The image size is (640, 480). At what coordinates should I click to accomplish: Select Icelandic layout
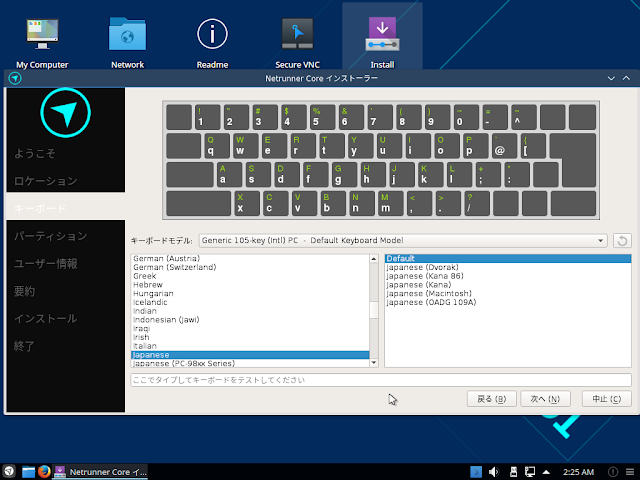click(250, 302)
